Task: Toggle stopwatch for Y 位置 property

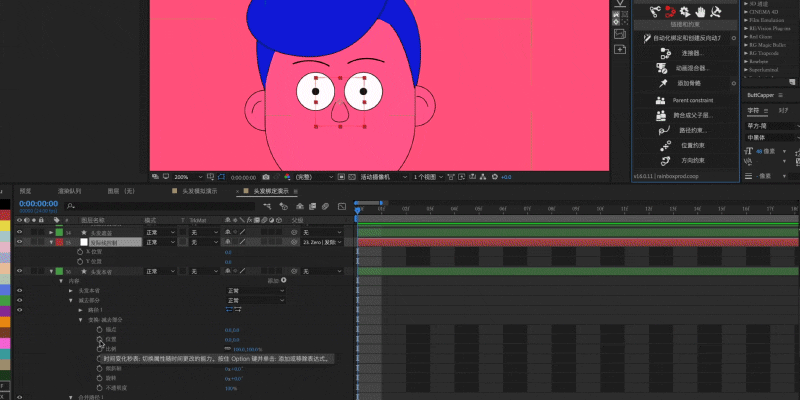Action: pyautogui.click(x=80, y=262)
